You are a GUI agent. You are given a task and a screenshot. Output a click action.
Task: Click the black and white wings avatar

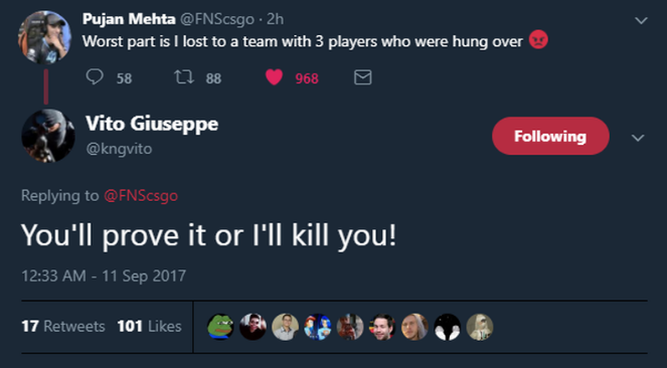(447, 327)
